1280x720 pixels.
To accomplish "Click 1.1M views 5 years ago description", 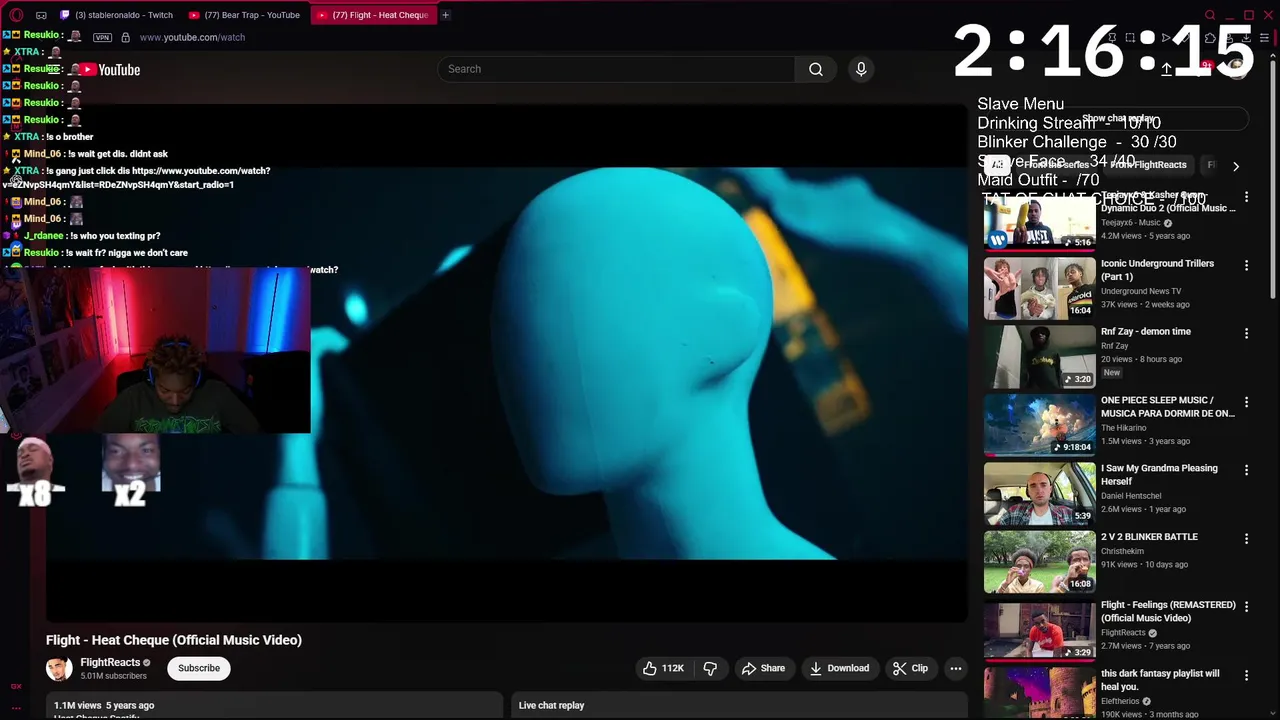I will coord(104,705).
